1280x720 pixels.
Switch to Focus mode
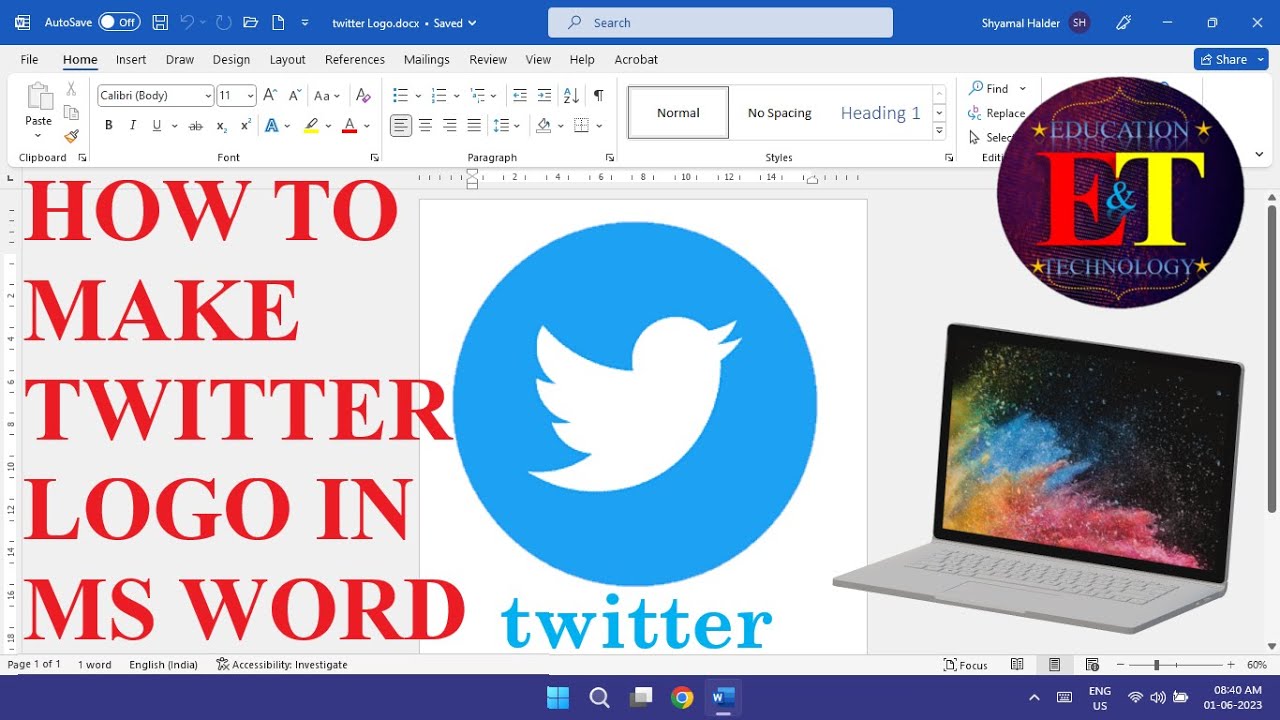coord(966,665)
